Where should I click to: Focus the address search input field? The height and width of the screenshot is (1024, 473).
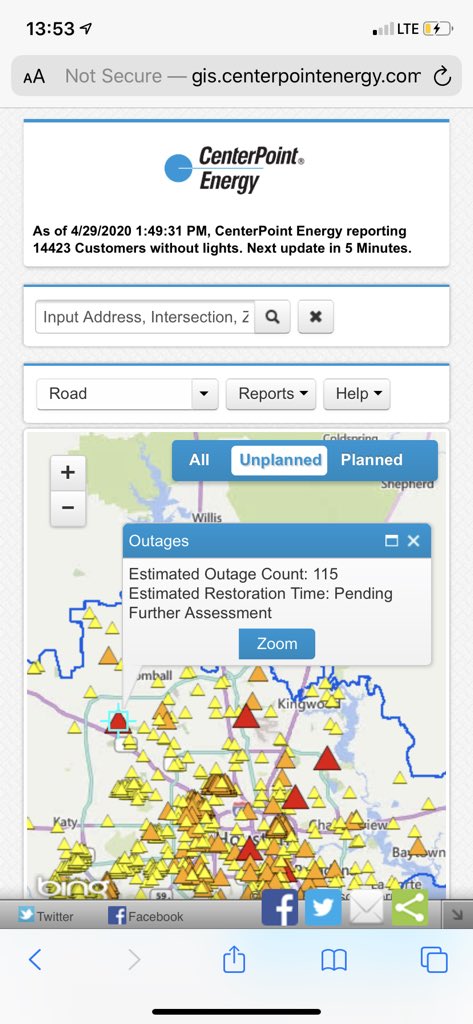[x=145, y=317]
